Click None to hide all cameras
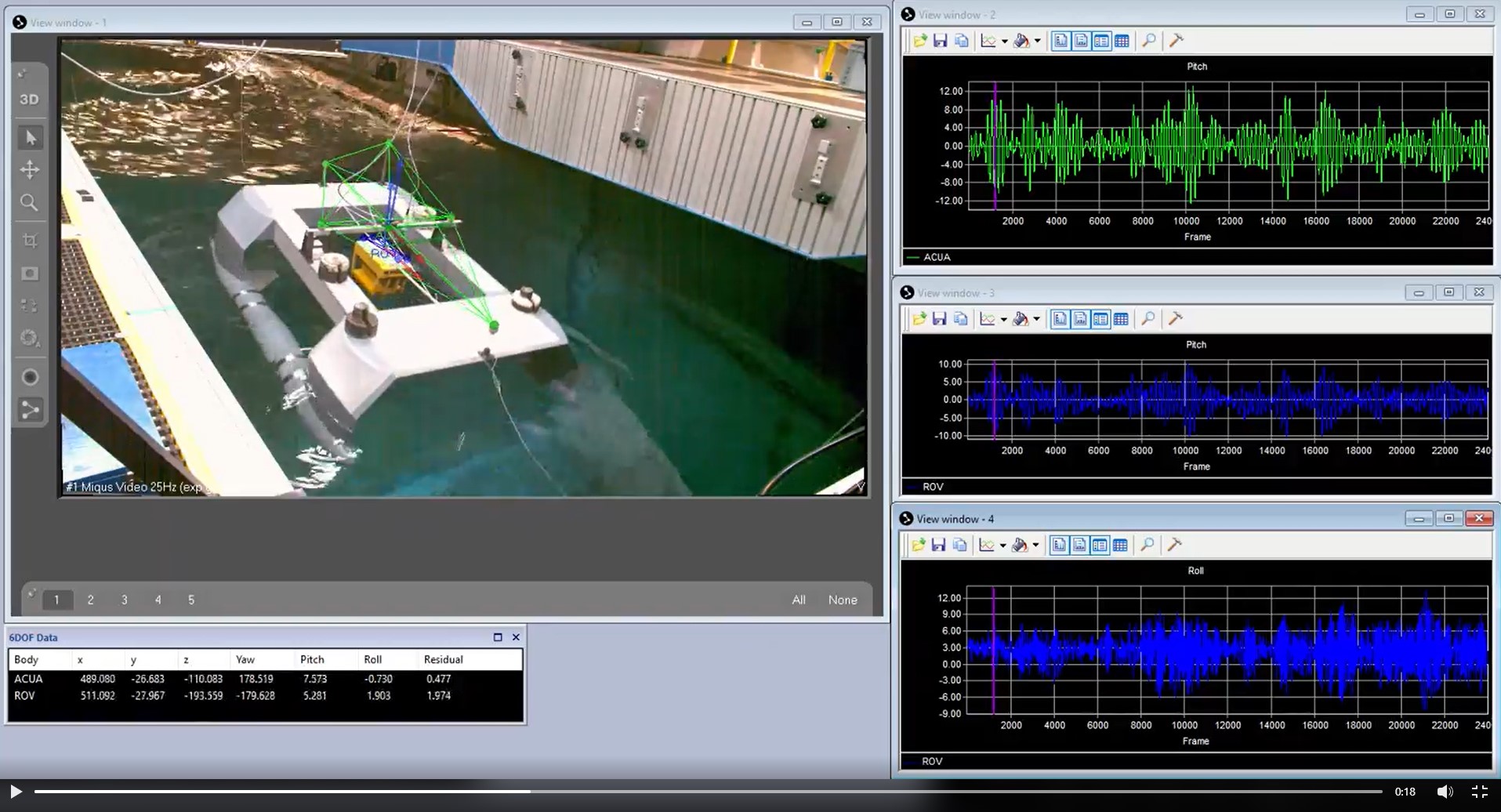1501x812 pixels. pyautogui.click(x=843, y=600)
